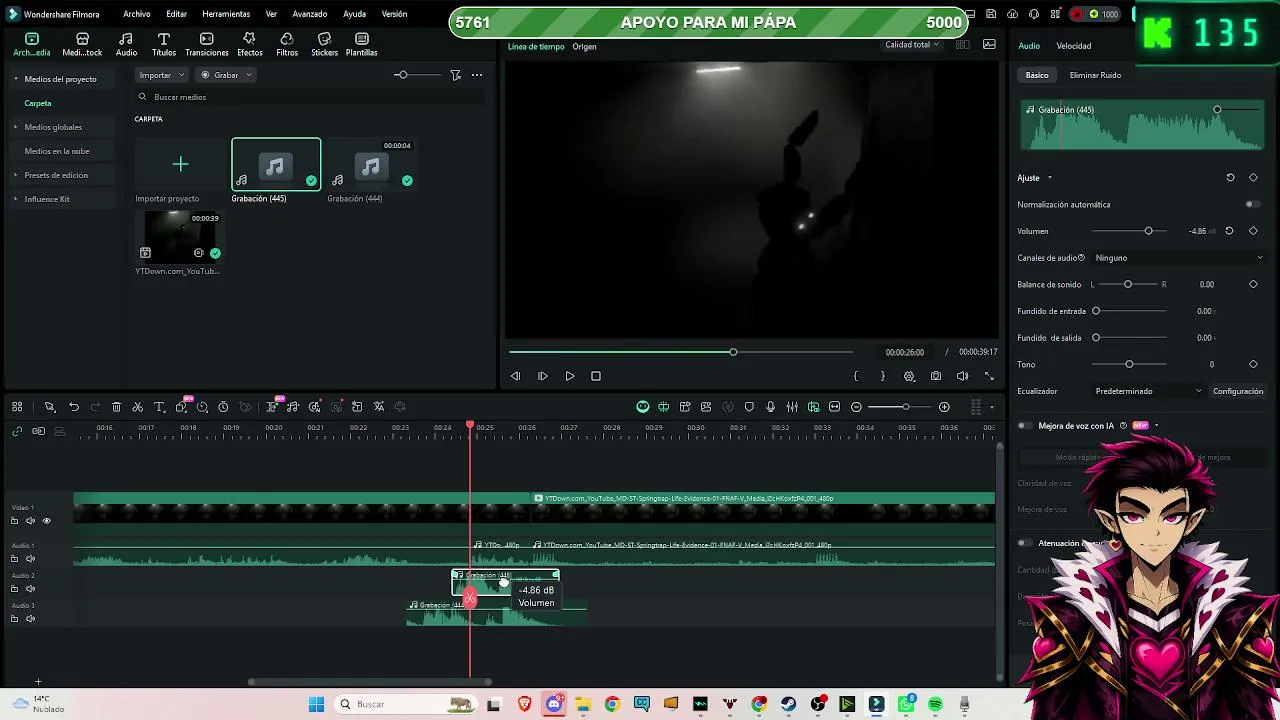Screen dimensions: 1280x720
Task: Switch to Eliminar Ruido tab
Action: pos(1095,75)
